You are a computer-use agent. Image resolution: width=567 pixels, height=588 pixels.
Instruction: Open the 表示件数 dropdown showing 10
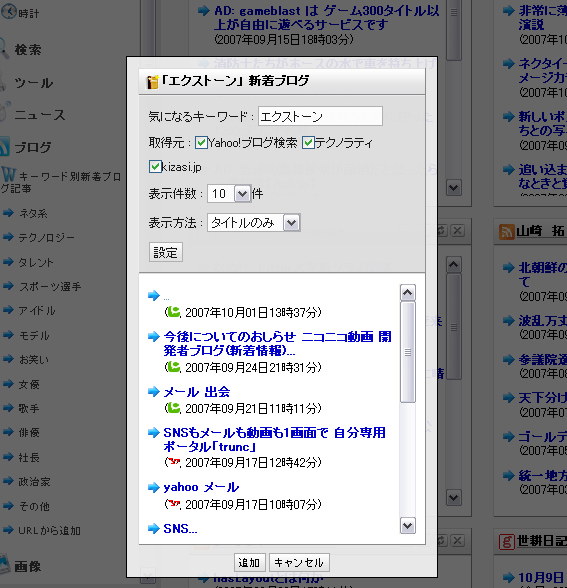229,194
